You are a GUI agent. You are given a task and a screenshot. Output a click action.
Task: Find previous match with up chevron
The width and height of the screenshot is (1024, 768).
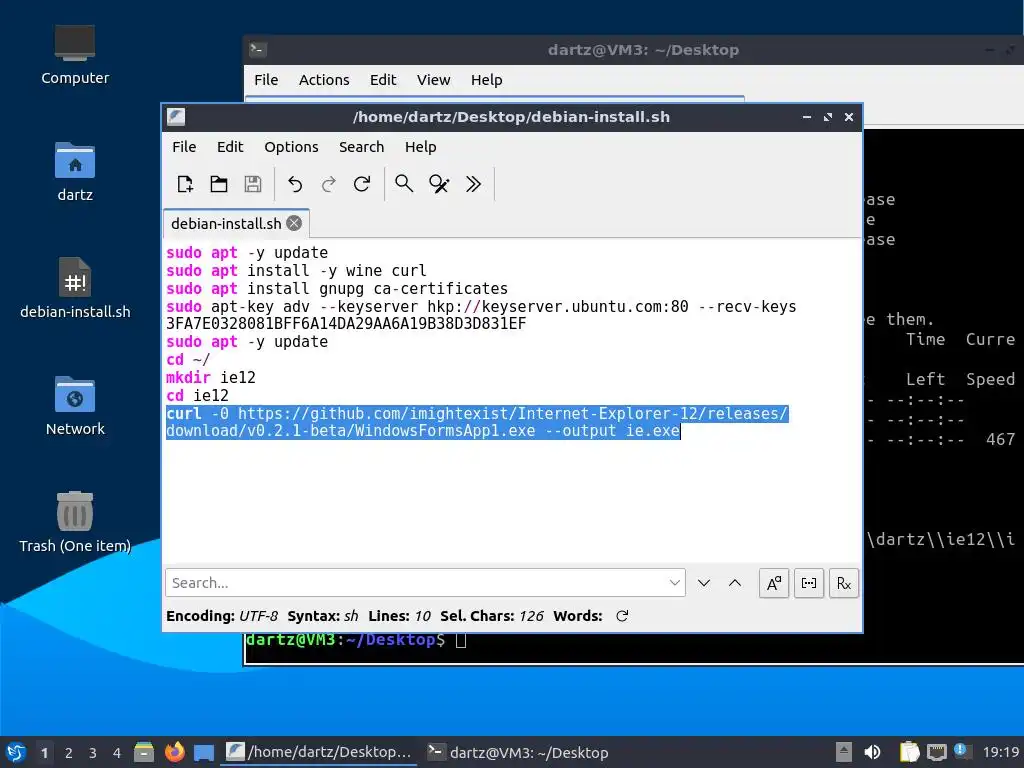[x=735, y=583]
